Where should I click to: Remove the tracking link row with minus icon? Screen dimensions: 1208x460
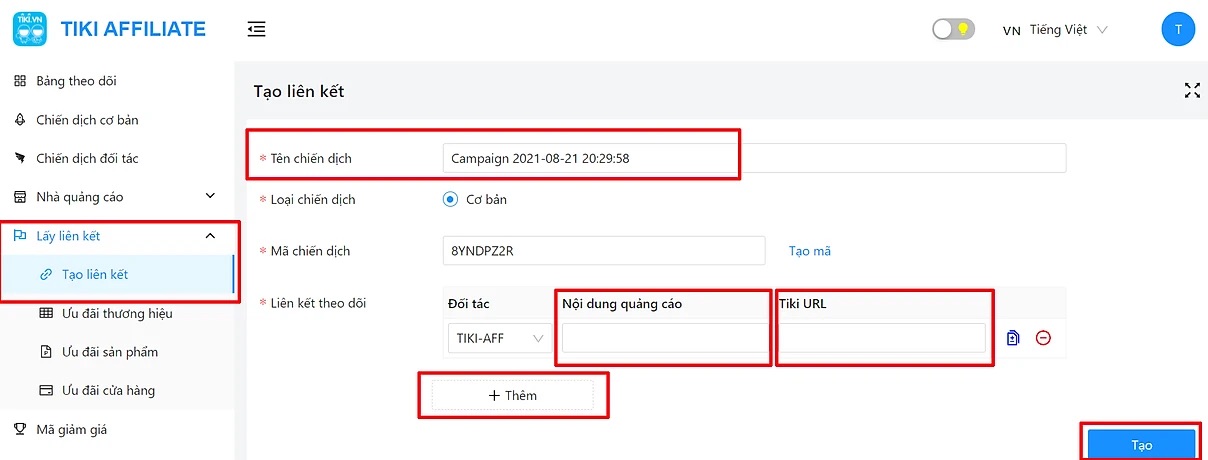pyautogui.click(x=1043, y=338)
